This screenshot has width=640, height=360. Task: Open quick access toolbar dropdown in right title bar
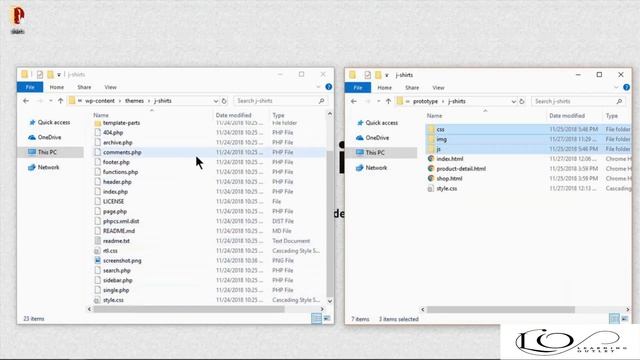[x=387, y=75]
